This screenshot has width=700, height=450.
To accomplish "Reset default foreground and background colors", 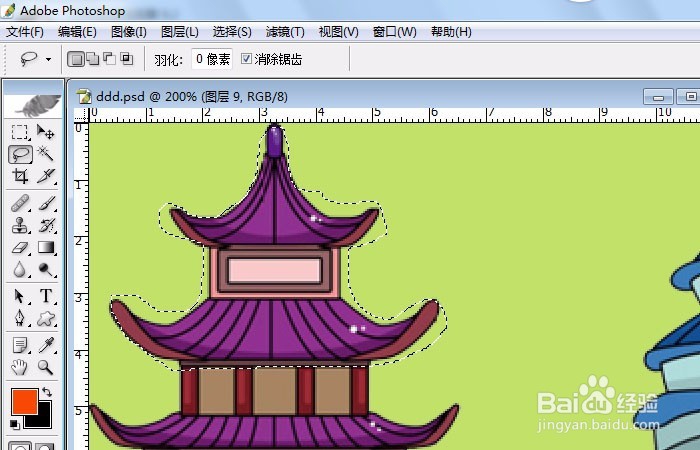I will 15,424.
